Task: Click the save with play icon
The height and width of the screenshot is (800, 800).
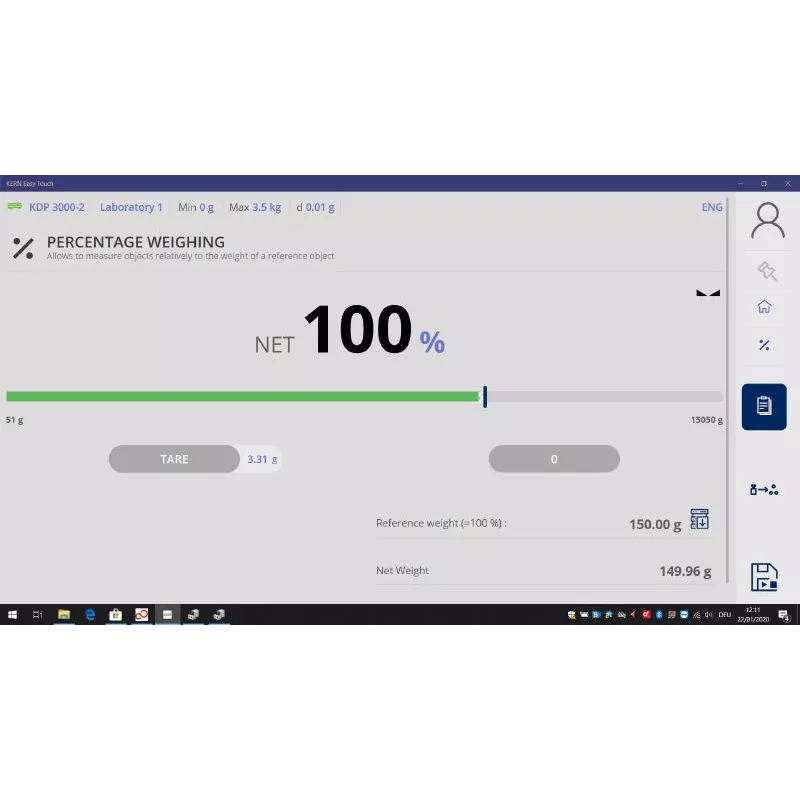Action: point(764,577)
